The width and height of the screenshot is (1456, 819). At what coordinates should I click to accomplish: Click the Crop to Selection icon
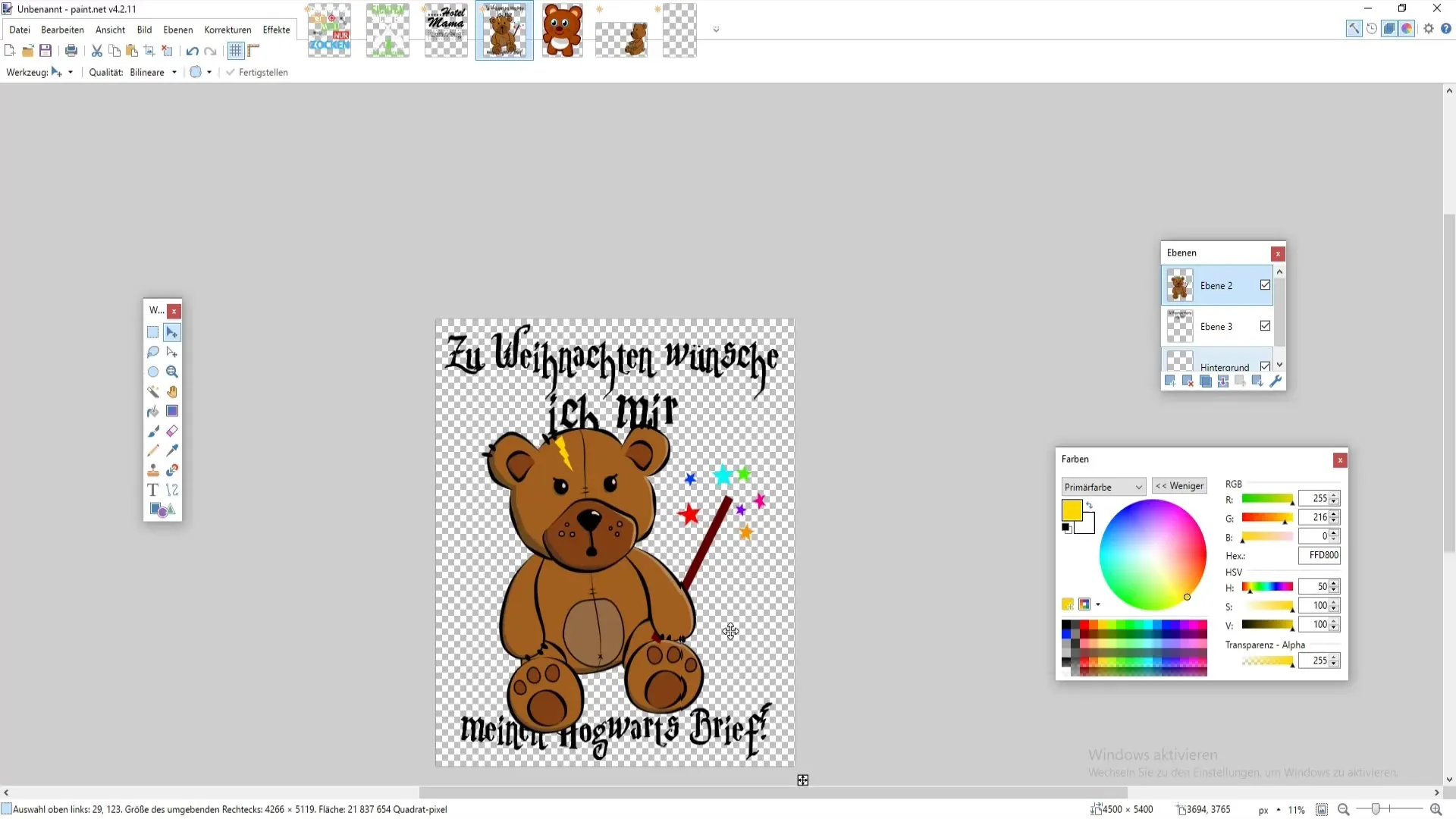pos(149,51)
